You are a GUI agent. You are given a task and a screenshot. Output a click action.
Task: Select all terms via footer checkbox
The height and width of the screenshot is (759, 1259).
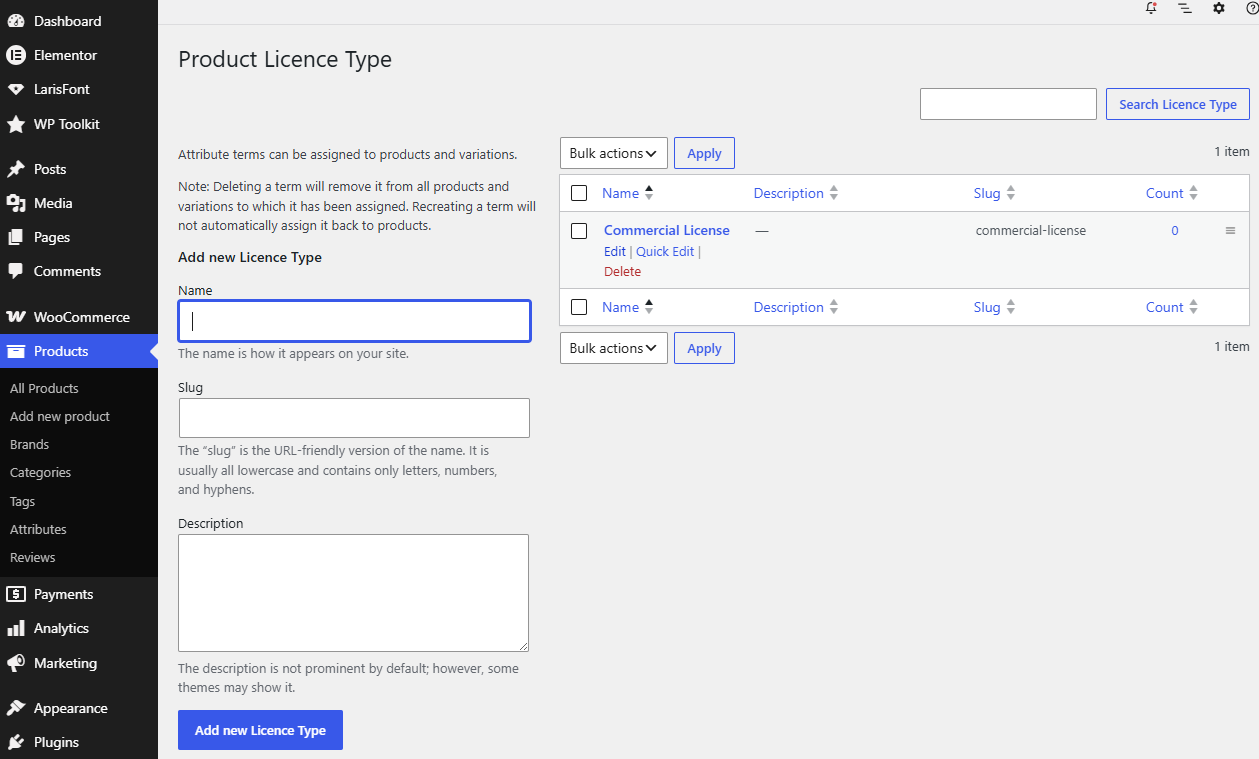tap(579, 307)
